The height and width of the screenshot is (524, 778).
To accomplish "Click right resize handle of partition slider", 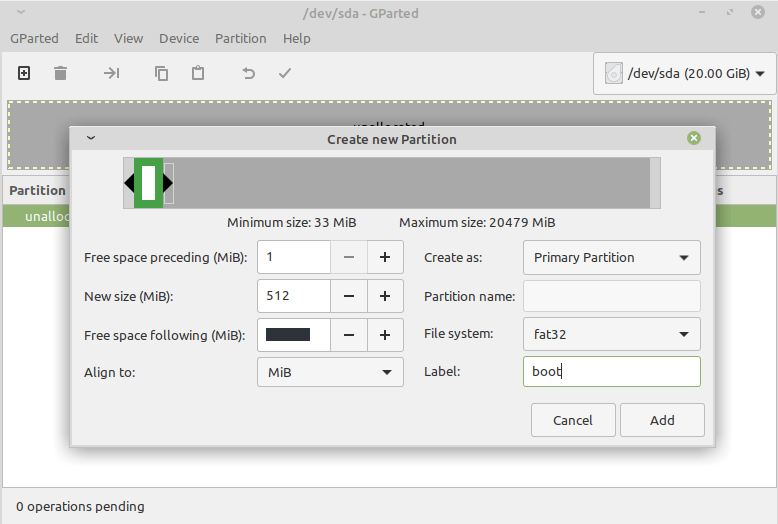I will (x=169, y=183).
